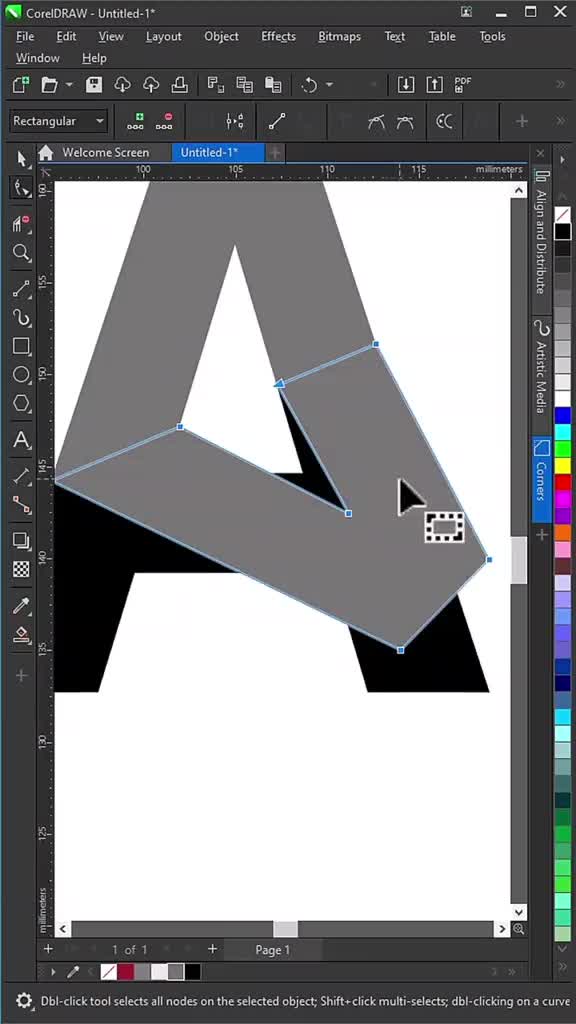This screenshot has width=576, height=1024.
Task: Select the Freehand line tool
Action: point(22,288)
